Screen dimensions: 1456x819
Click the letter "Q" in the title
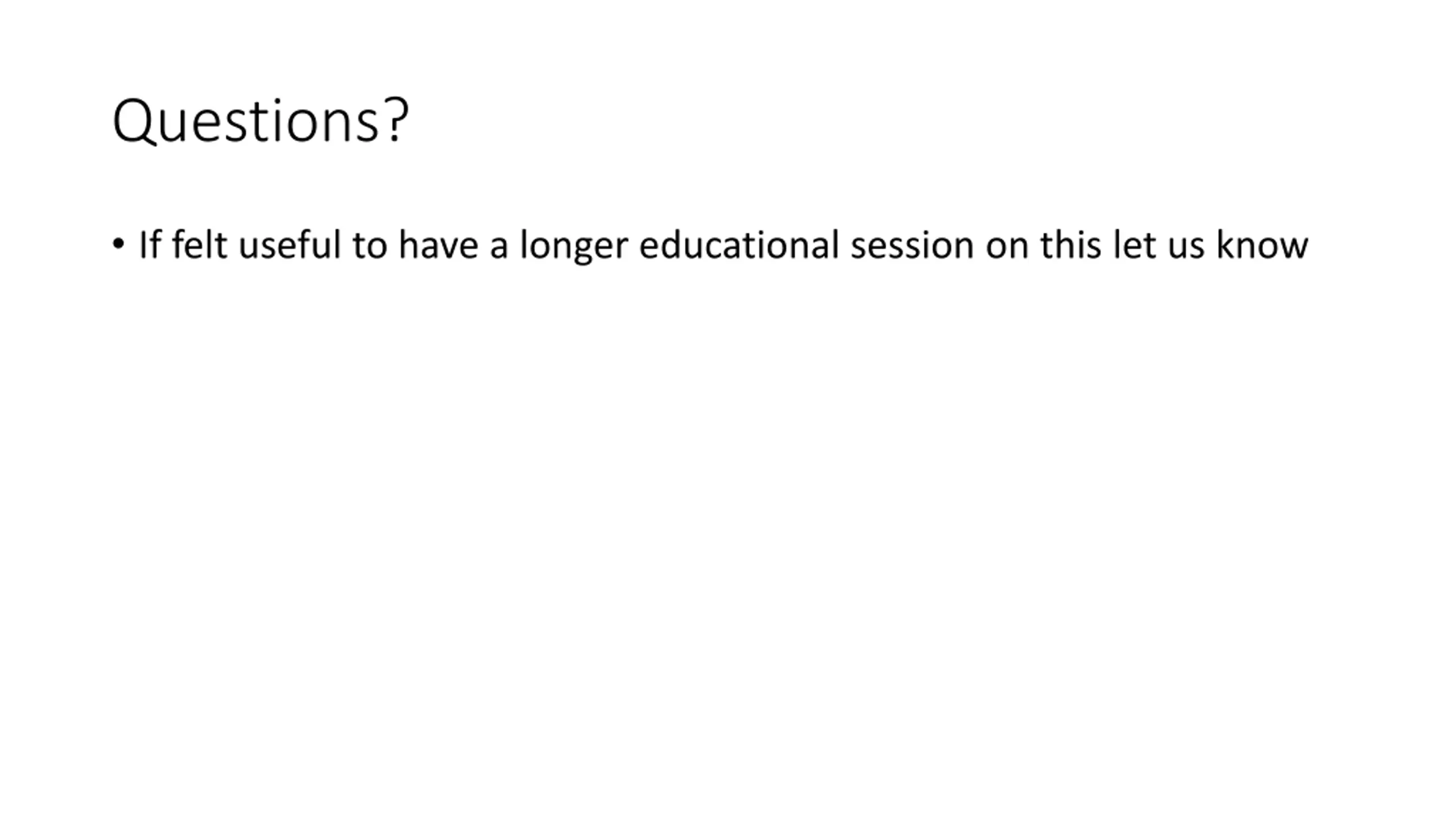click(x=134, y=122)
